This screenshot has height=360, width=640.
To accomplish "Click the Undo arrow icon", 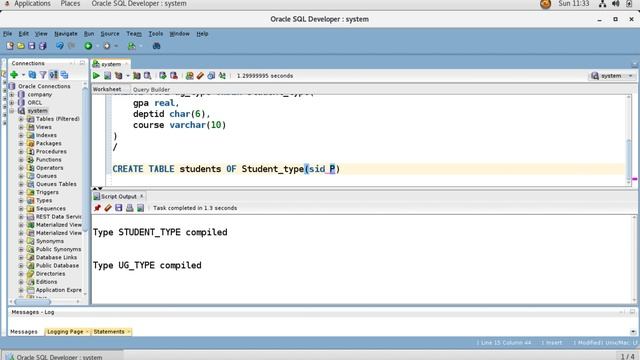I will pyautogui.click(x=60, y=46).
